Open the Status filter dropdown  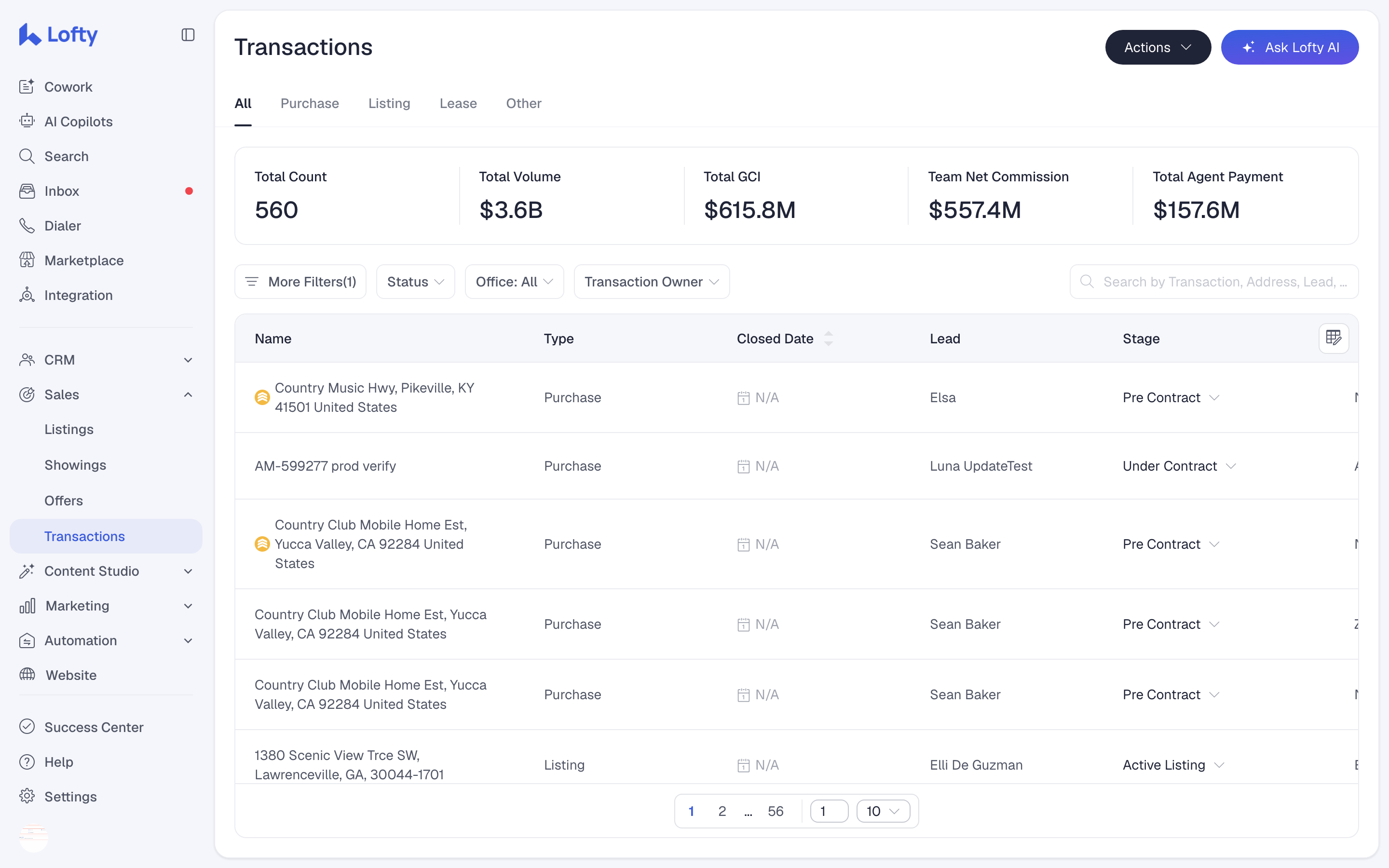(x=416, y=281)
